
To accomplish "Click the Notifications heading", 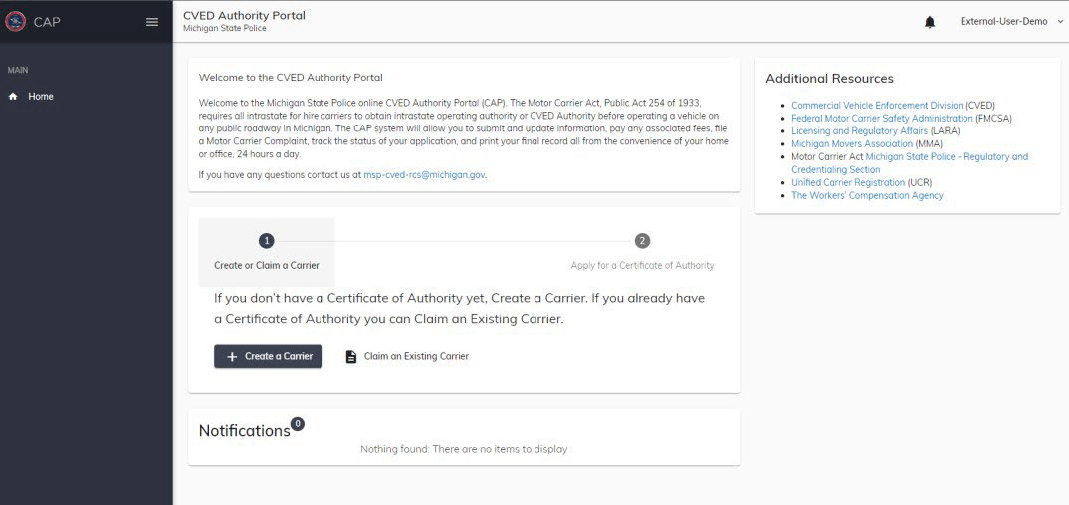I will [x=245, y=431].
